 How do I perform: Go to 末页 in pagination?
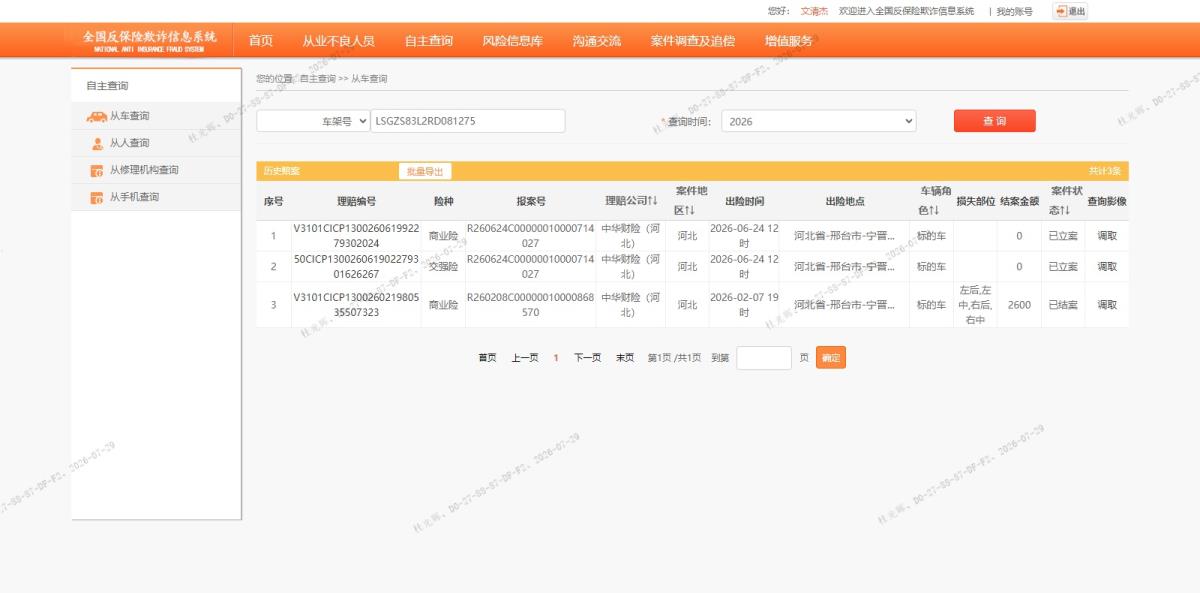click(624, 358)
